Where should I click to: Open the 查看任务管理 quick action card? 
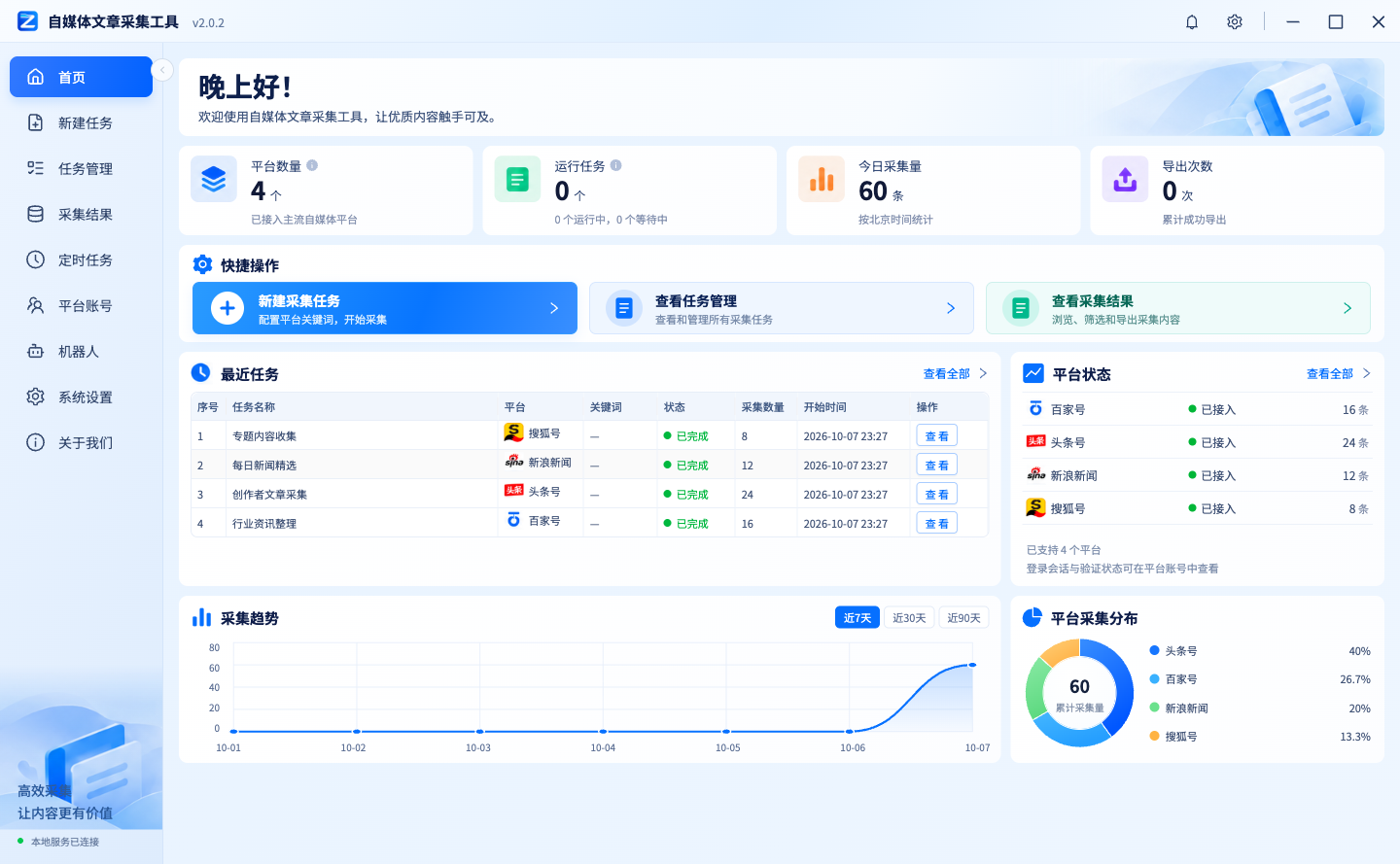782,308
